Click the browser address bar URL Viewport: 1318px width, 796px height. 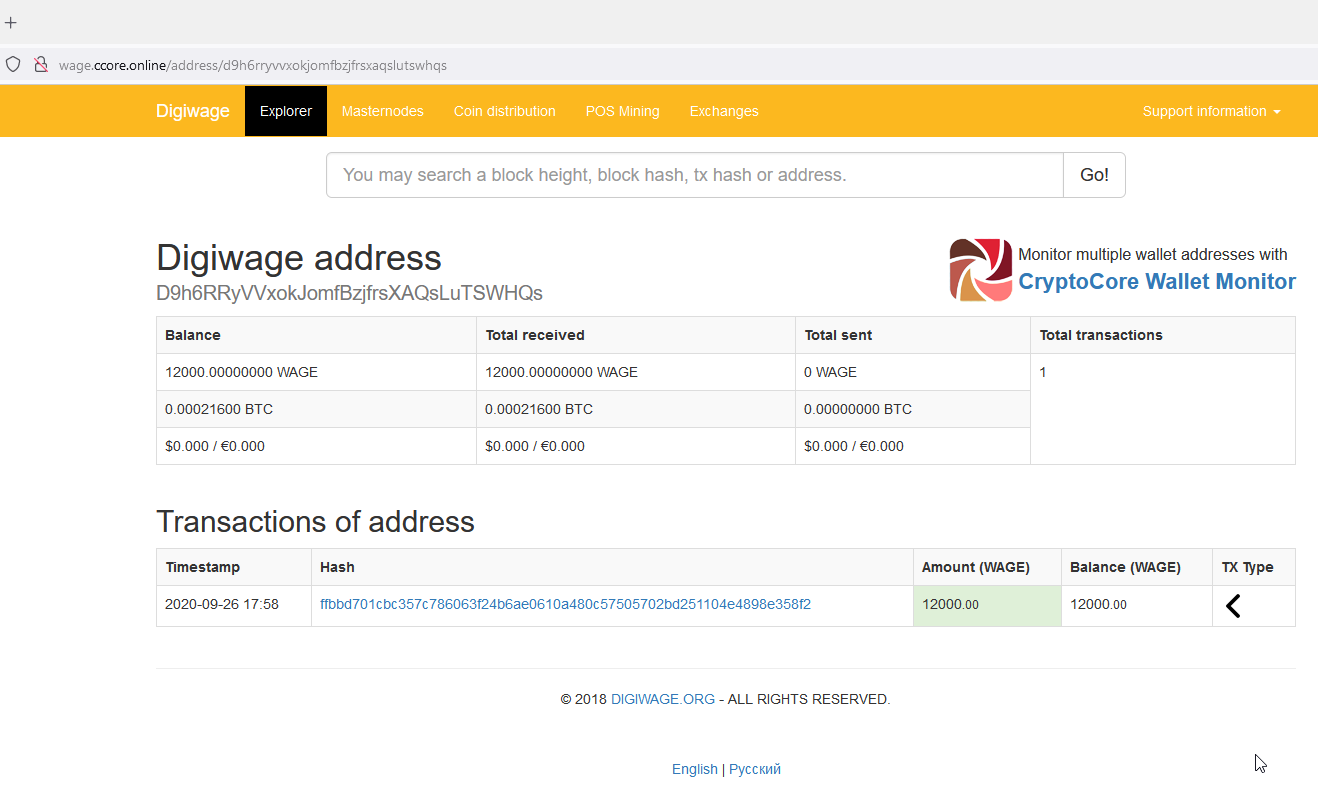tap(253, 65)
